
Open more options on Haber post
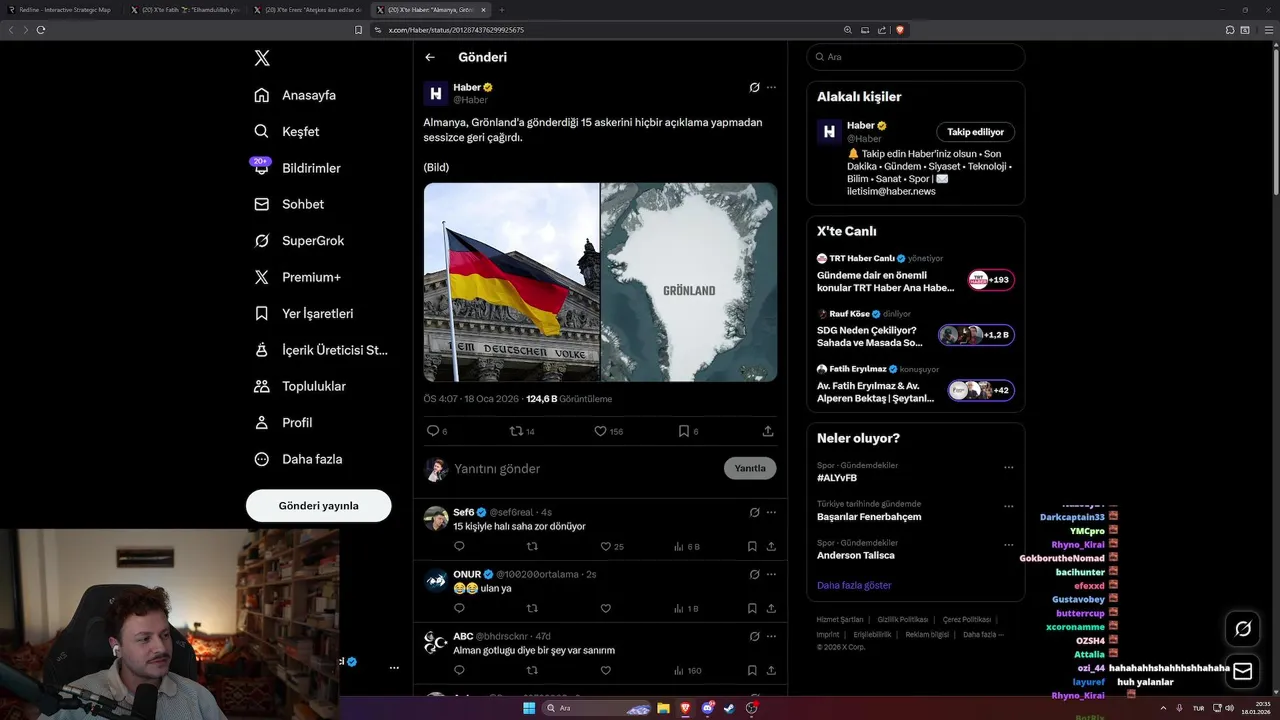coord(771,87)
